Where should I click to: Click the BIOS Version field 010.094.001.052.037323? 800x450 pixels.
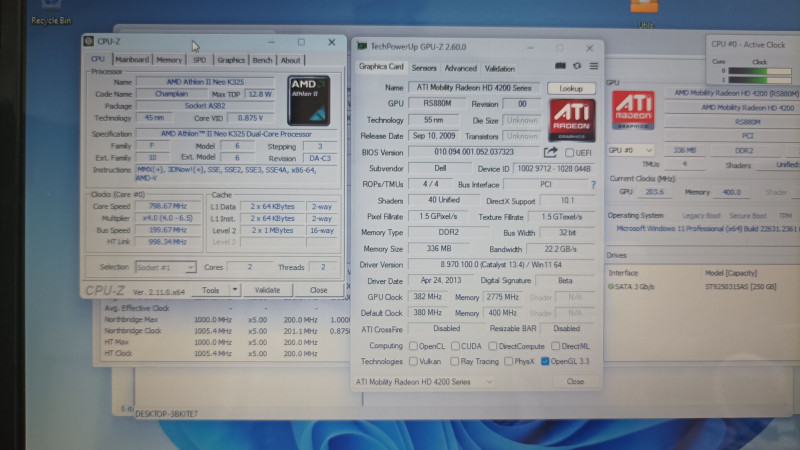pos(474,152)
